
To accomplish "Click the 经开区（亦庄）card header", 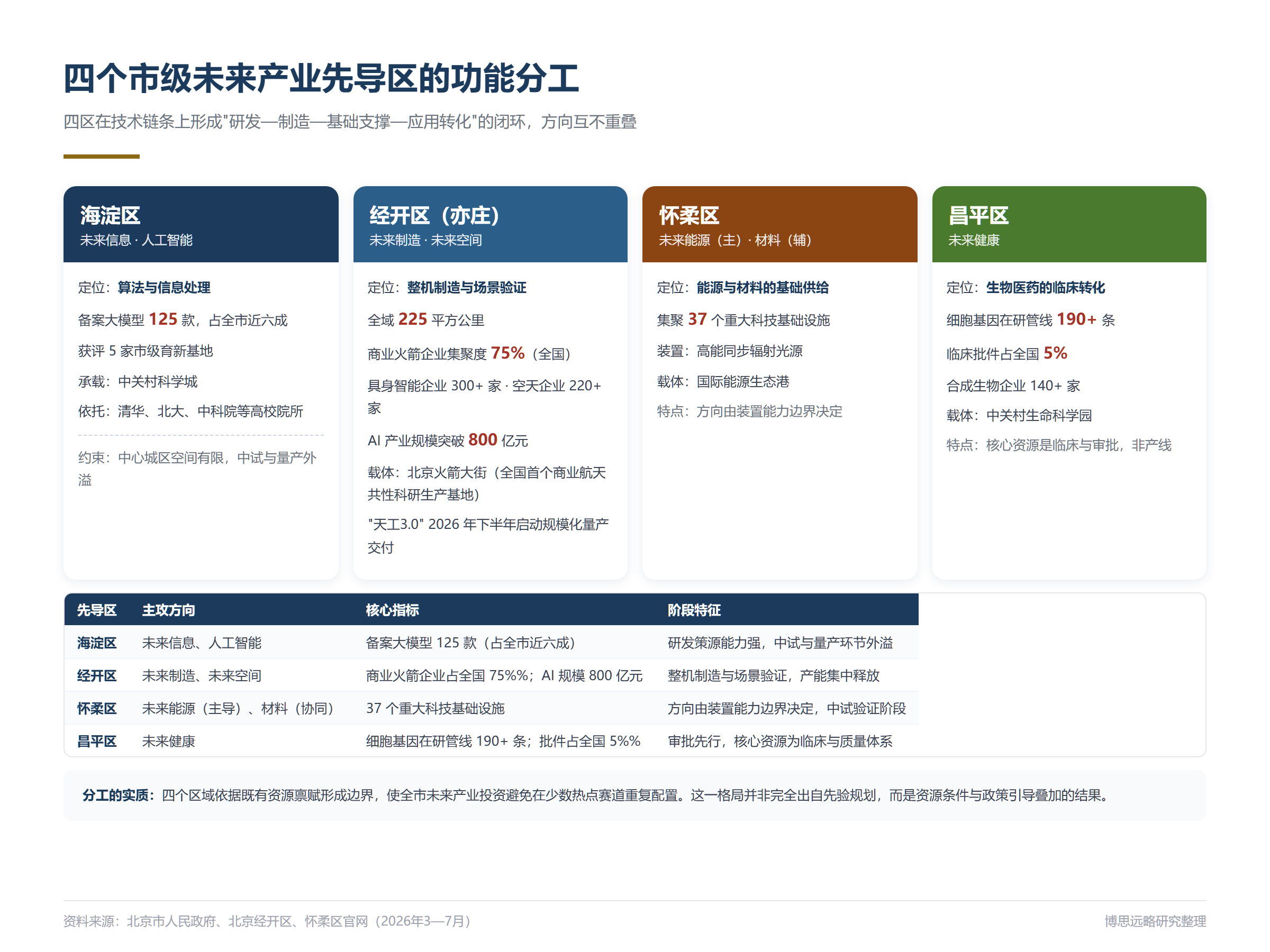I will tap(491, 224).
